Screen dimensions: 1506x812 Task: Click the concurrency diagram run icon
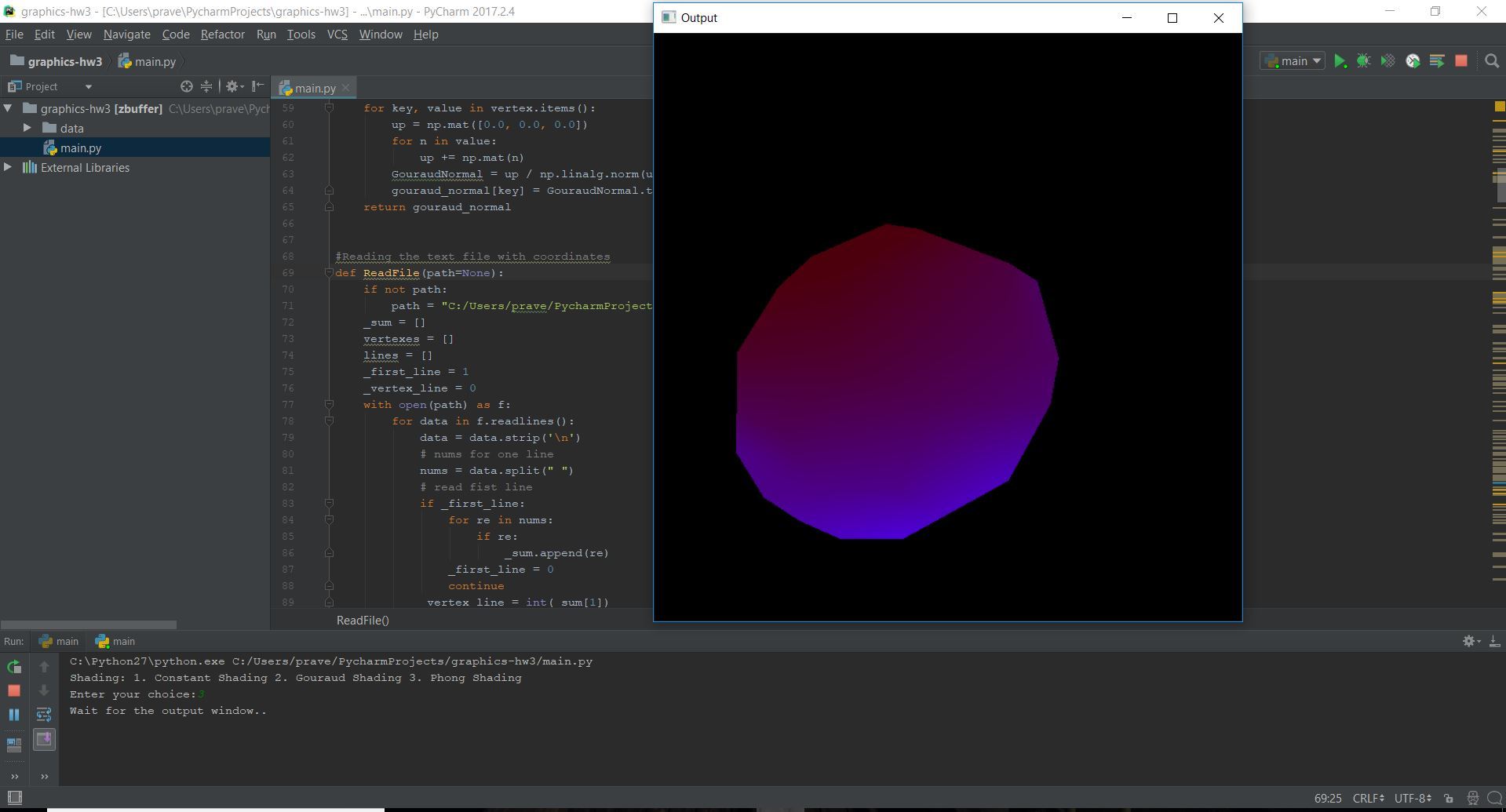coord(1437,61)
